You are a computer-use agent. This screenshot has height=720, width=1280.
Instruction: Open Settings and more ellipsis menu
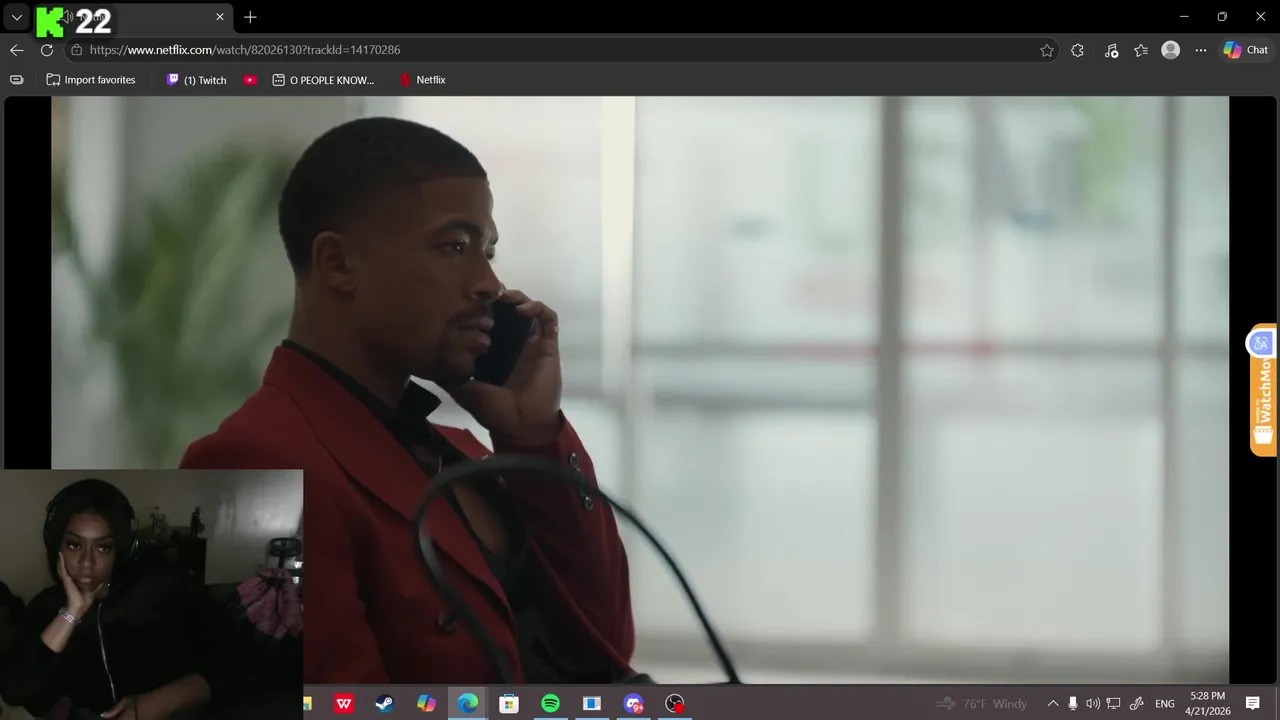click(1201, 50)
